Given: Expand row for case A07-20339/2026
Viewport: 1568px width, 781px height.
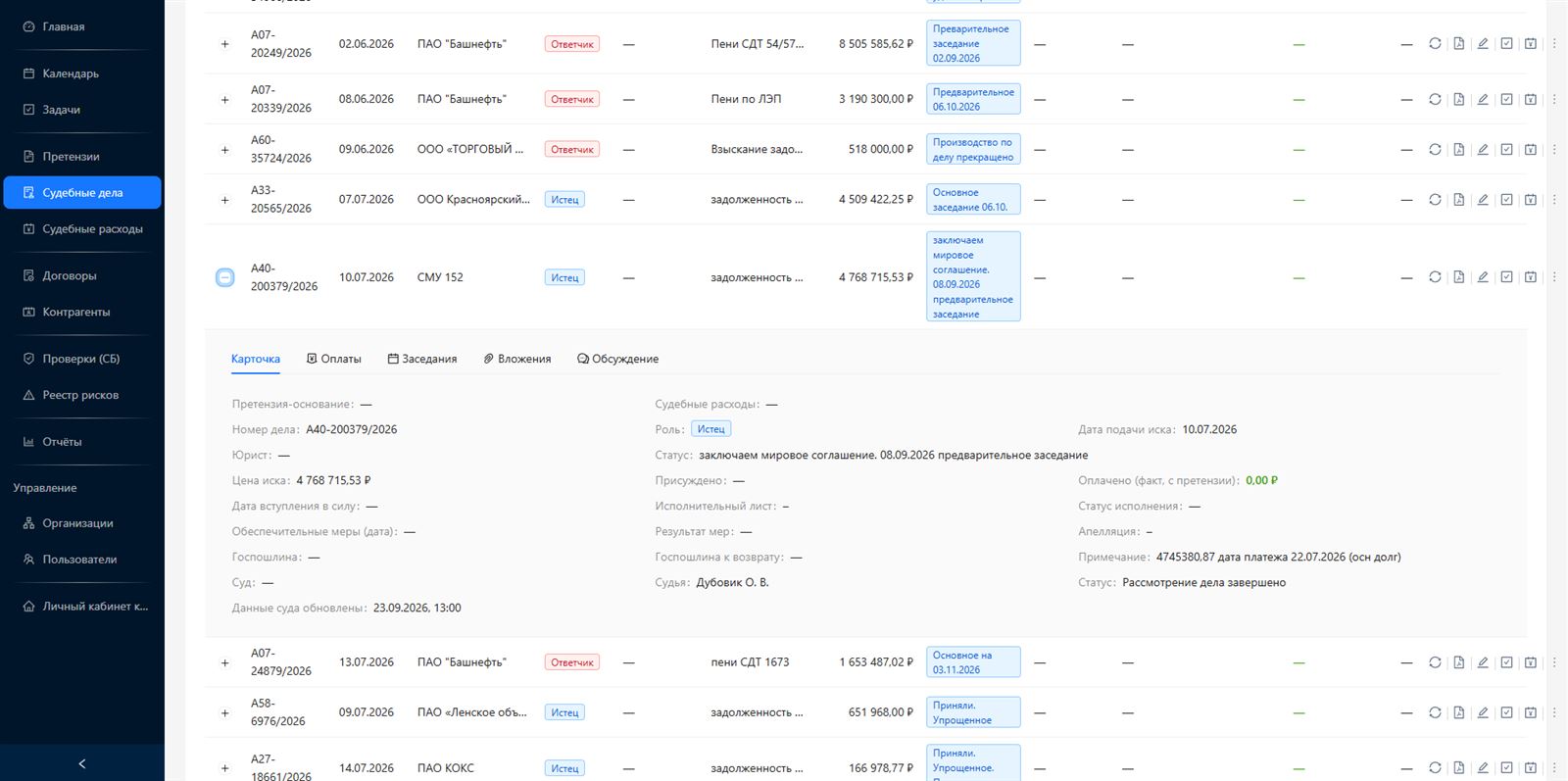Looking at the screenshot, I should pyautogui.click(x=224, y=100).
